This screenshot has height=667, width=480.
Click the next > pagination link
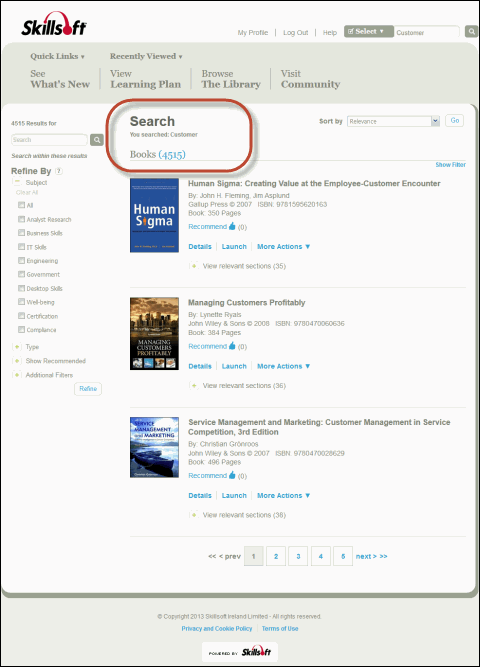tap(366, 556)
